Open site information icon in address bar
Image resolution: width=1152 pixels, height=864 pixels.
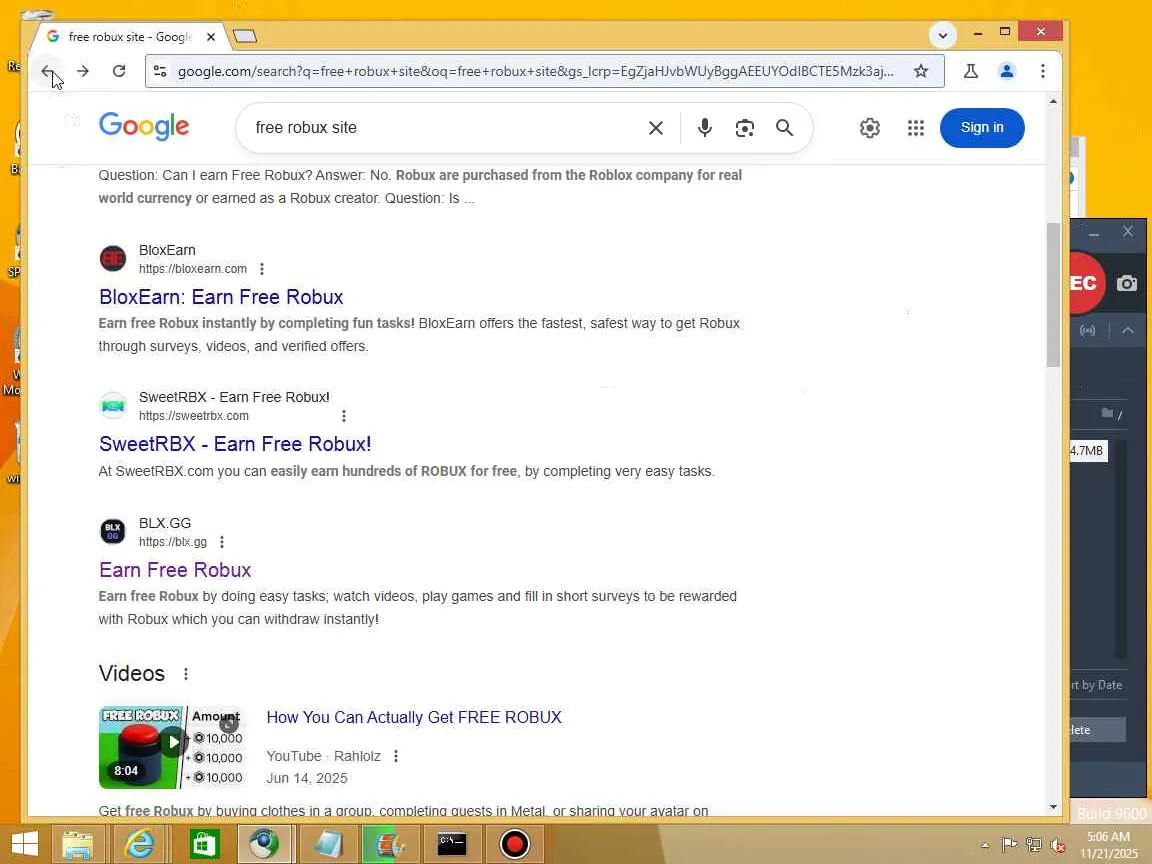point(160,71)
